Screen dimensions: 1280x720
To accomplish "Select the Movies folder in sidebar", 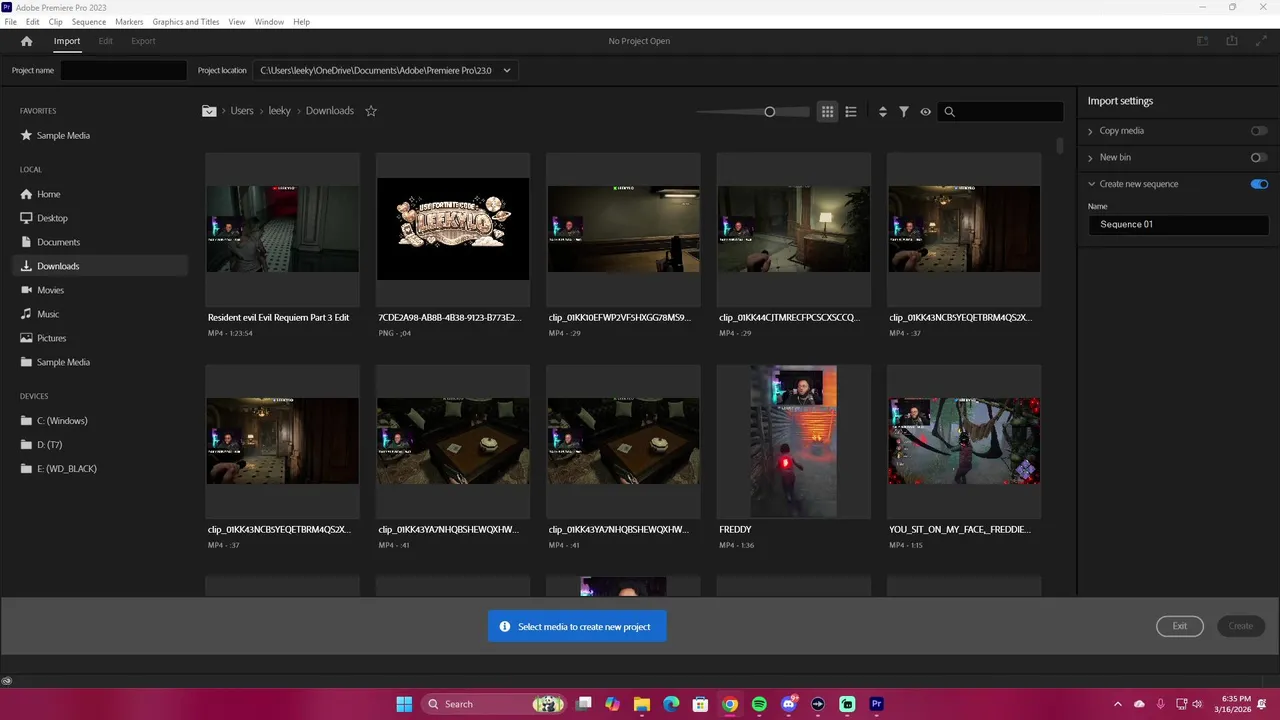I will (x=50, y=290).
